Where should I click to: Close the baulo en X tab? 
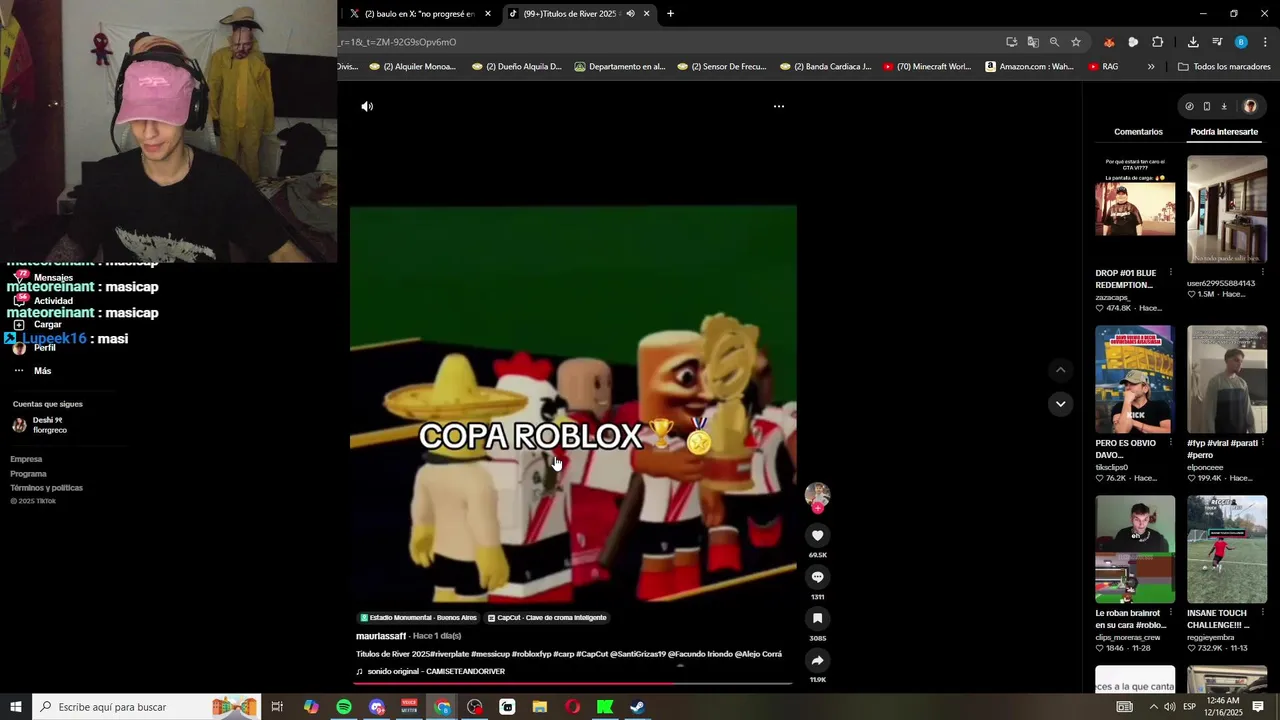click(x=488, y=14)
